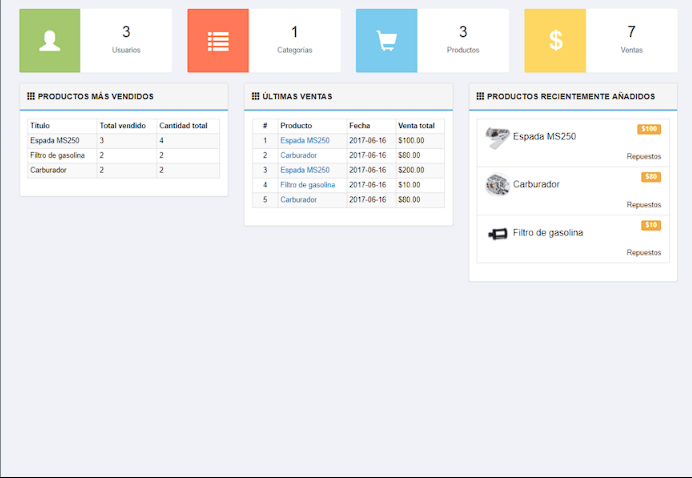Click the Venta total column header
The image size is (692, 478).
click(x=416, y=126)
